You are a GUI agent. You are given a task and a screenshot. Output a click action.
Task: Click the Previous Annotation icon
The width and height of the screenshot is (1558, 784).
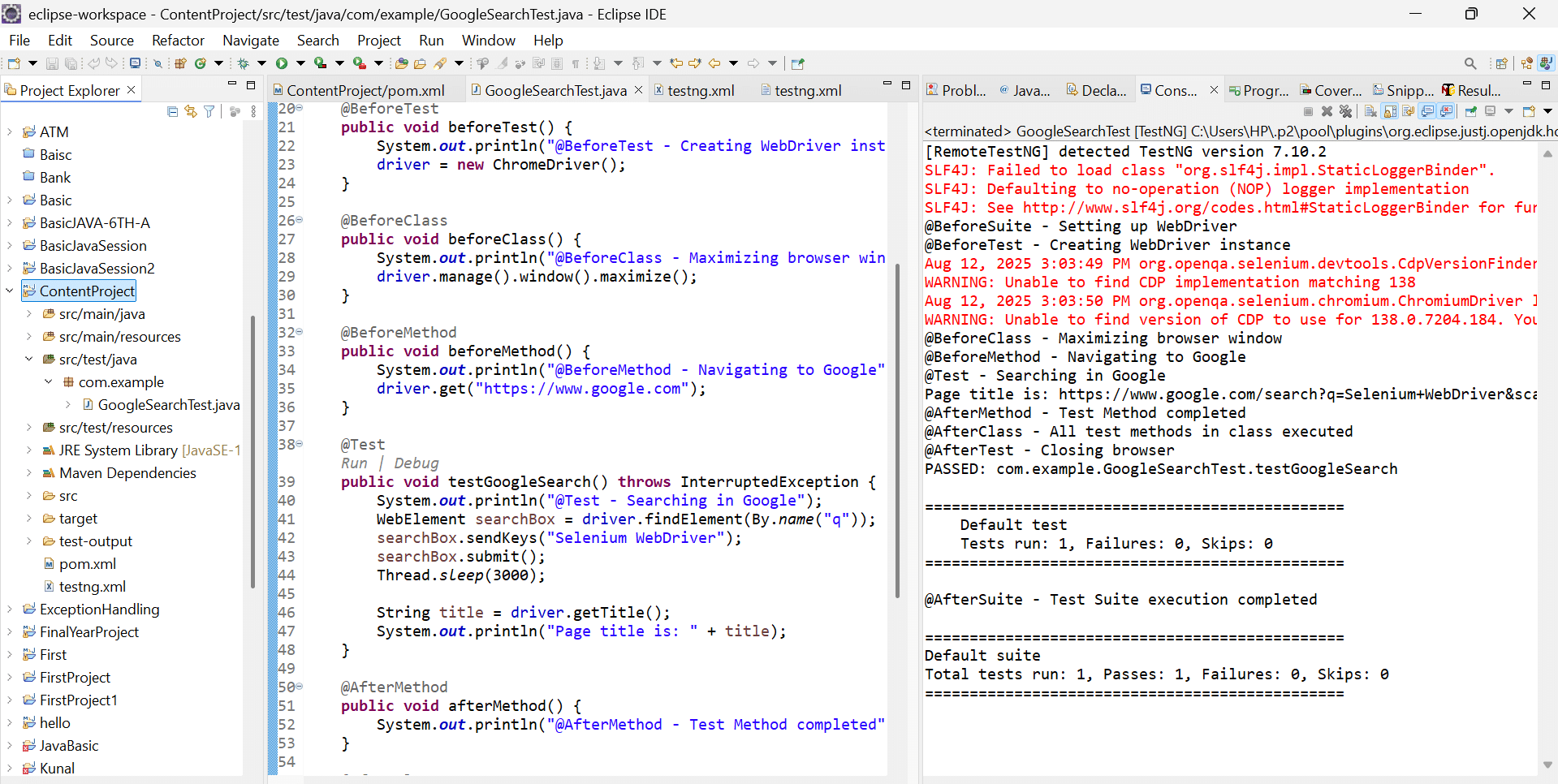click(638, 63)
